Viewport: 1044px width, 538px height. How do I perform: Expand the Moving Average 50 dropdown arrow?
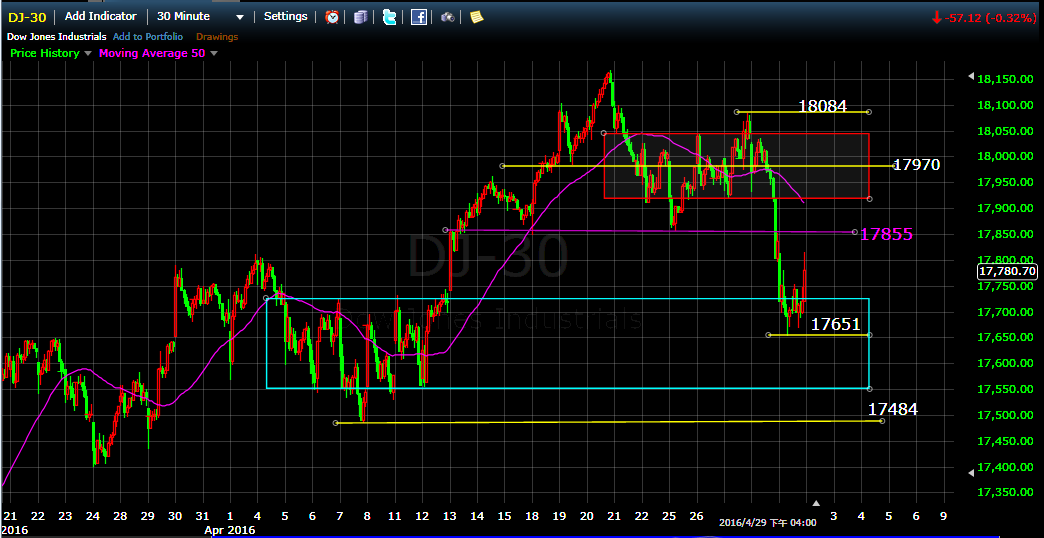(213, 54)
